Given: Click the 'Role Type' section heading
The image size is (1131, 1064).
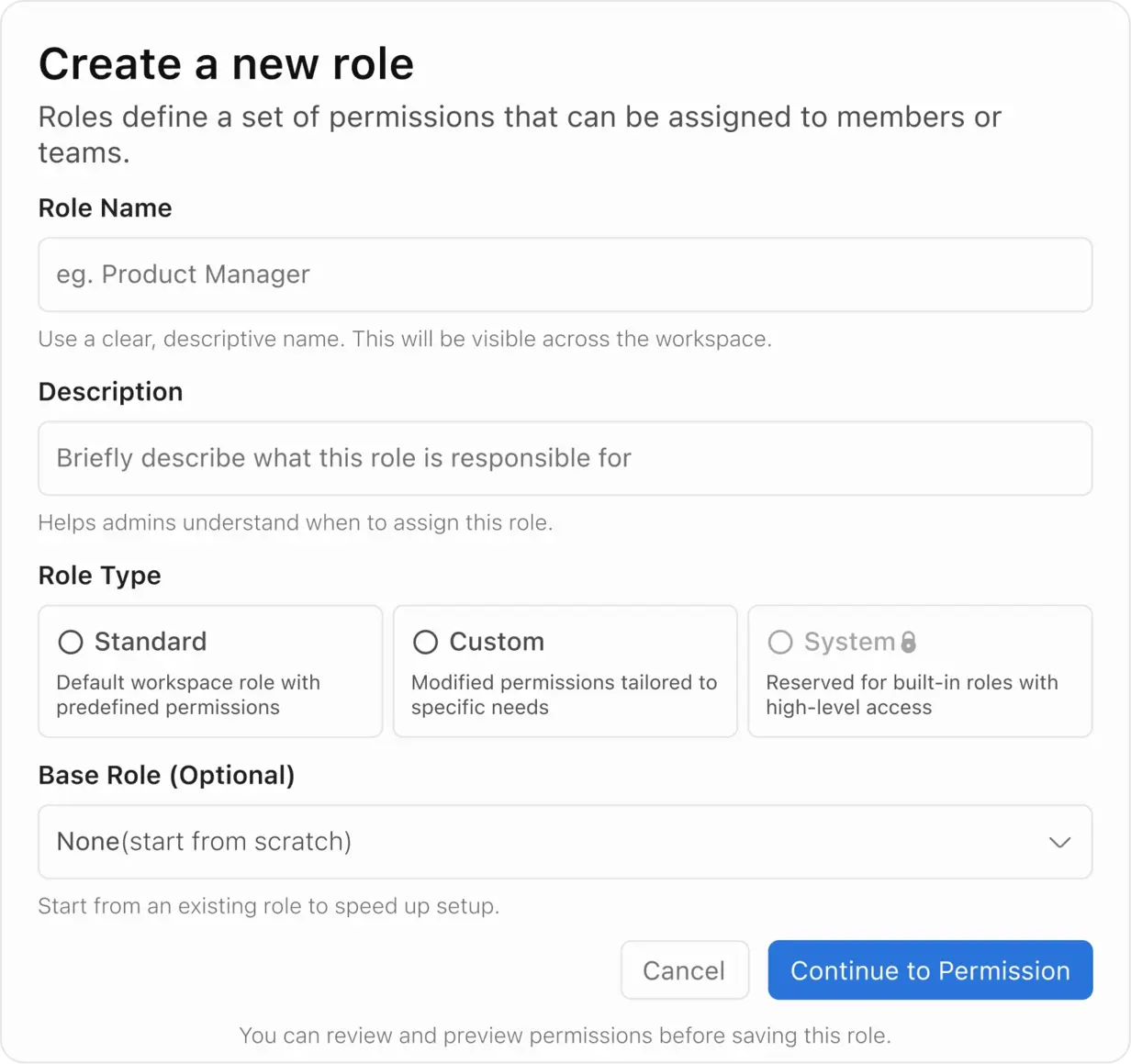Looking at the screenshot, I should click(x=99, y=576).
